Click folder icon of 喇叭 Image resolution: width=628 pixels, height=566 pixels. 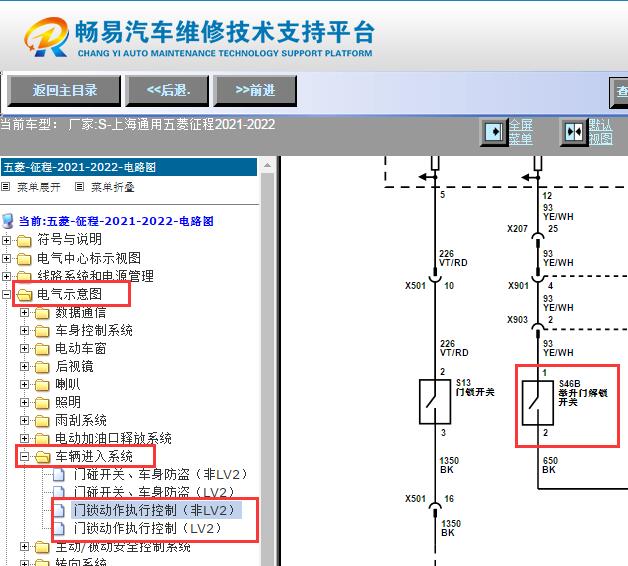click(42, 385)
